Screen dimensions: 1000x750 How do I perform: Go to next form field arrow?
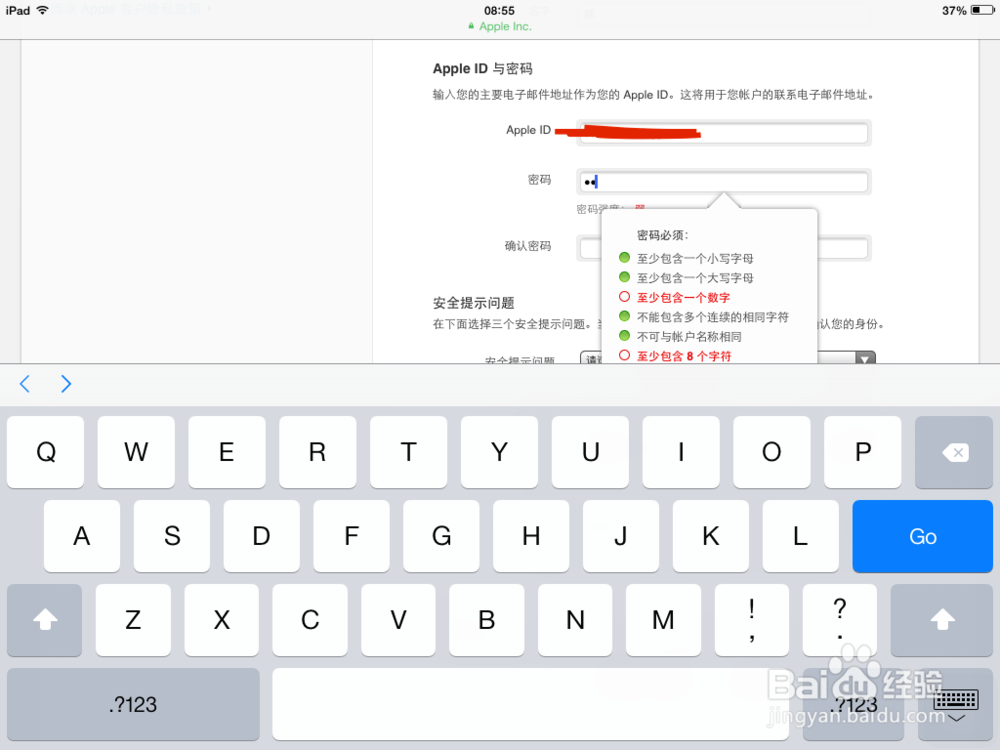[66, 384]
